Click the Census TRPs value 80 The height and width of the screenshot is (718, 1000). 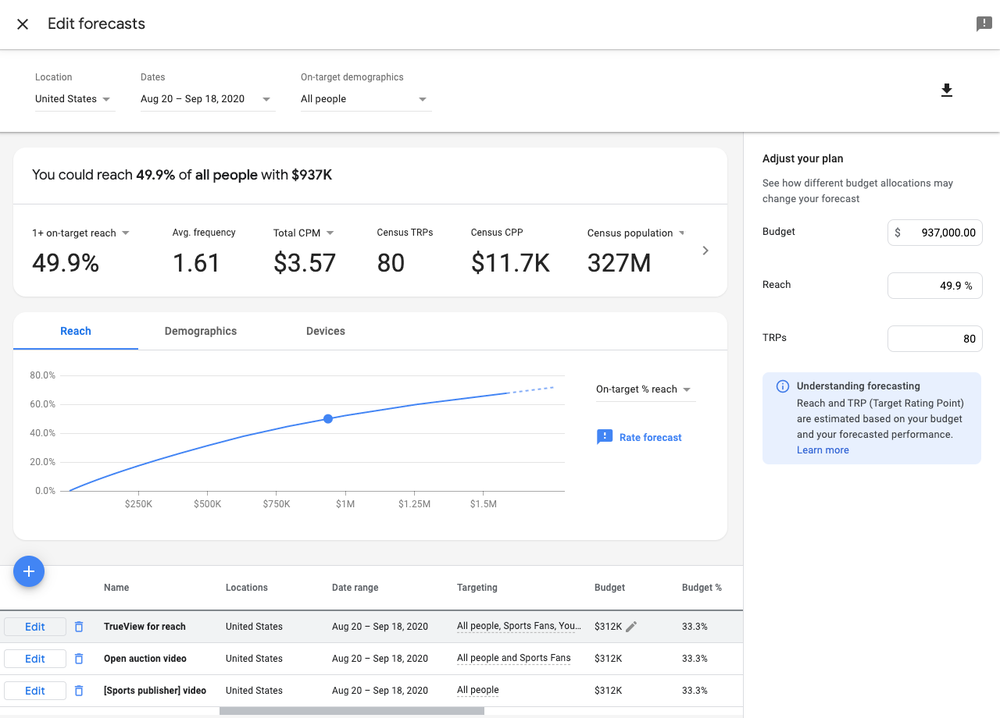(391, 263)
